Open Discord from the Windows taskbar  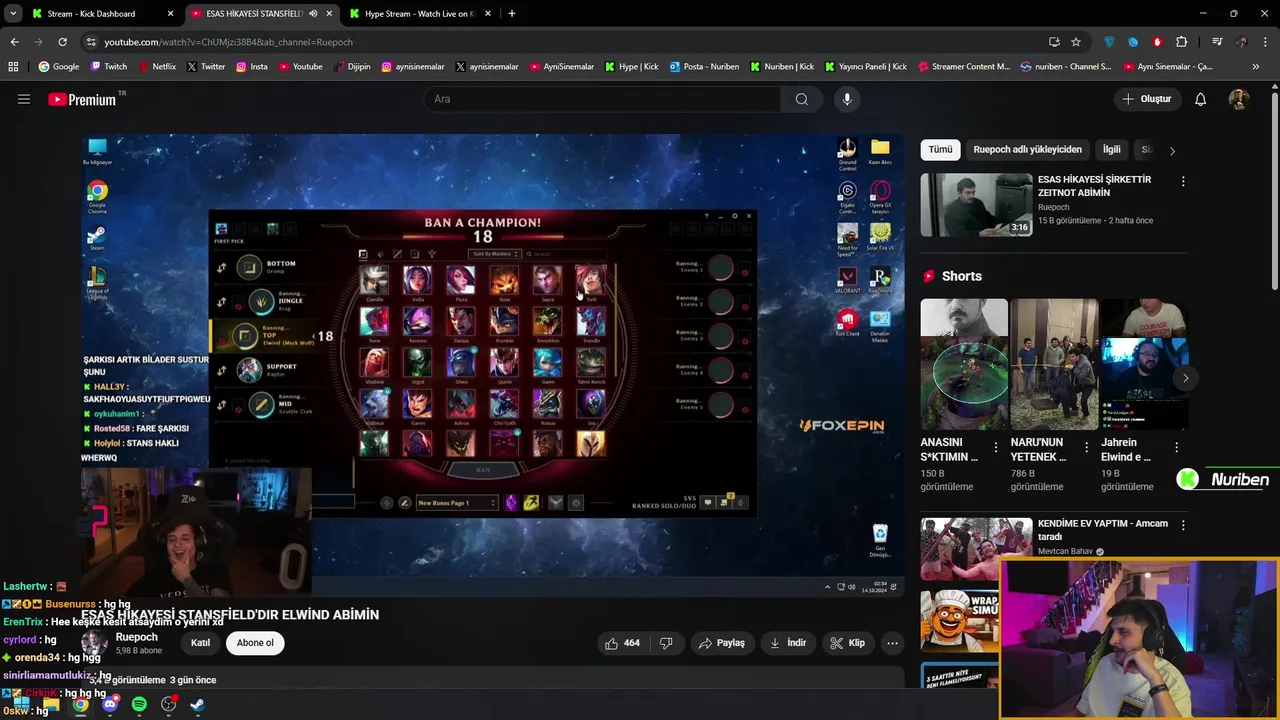pos(110,705)
